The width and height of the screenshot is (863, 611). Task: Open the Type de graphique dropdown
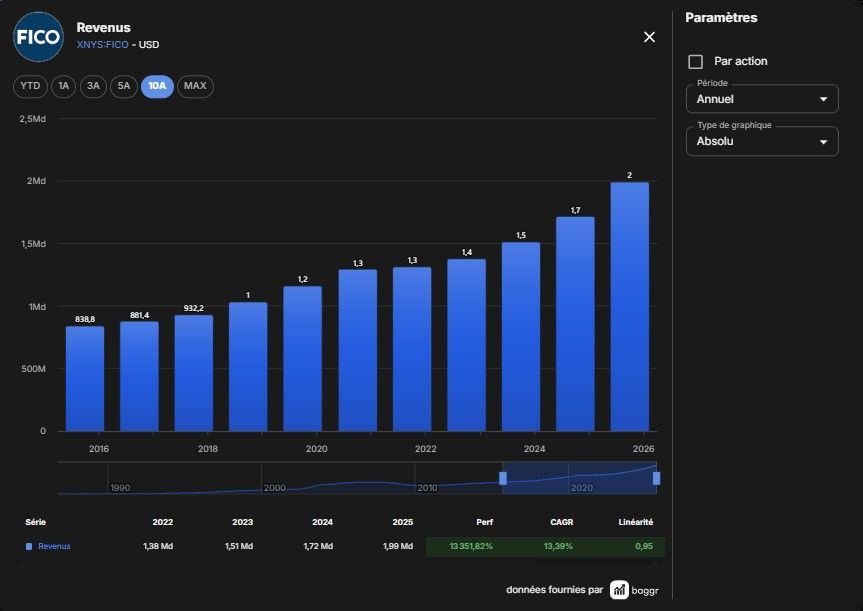pyautogui.click(x=762, y=141)
